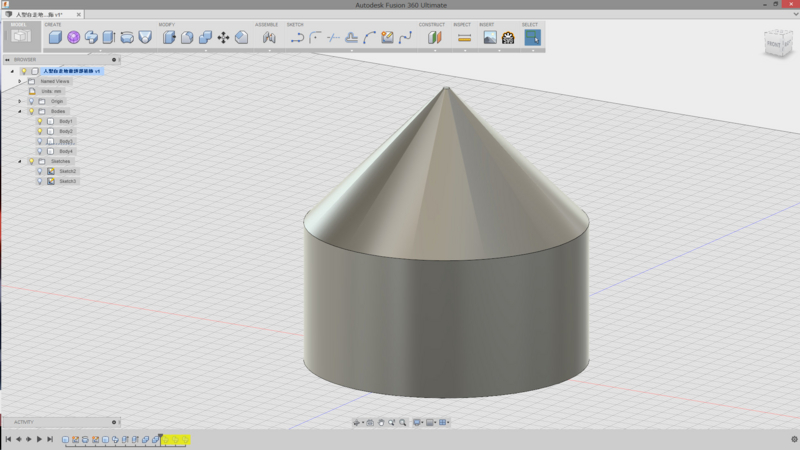Activate the Select tool icon
This screenshot has width=800, height=450.
532,37
